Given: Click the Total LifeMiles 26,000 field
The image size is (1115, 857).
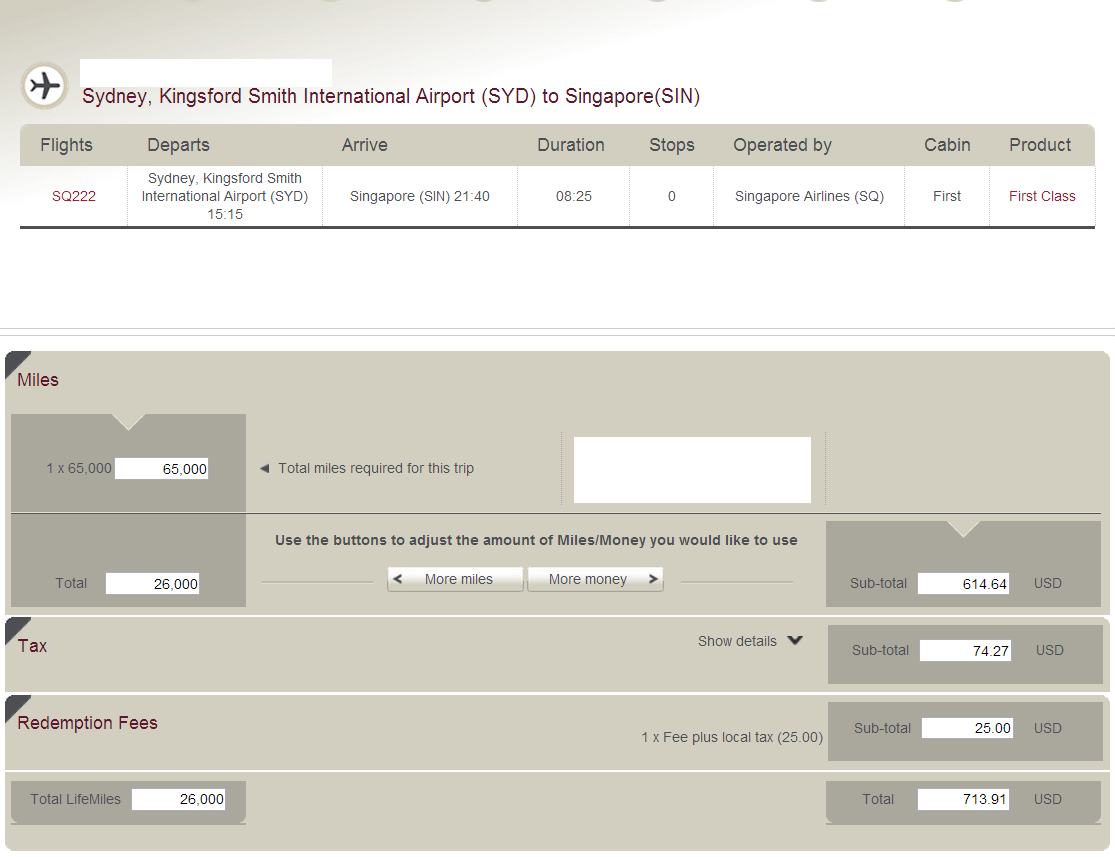Looking at the screenshot, I should pyautogui.click(x=178, y=799).
